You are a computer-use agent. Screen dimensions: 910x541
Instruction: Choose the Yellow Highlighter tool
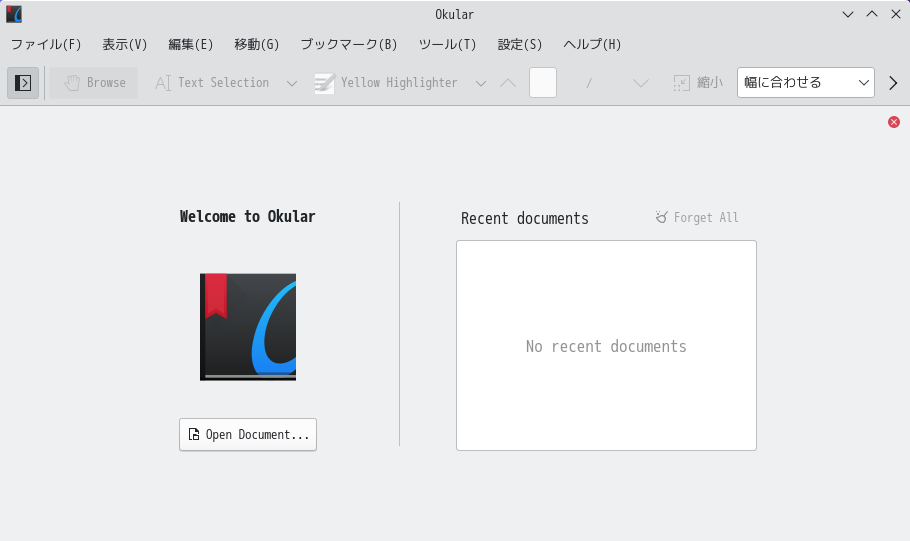tap(386, 83)
